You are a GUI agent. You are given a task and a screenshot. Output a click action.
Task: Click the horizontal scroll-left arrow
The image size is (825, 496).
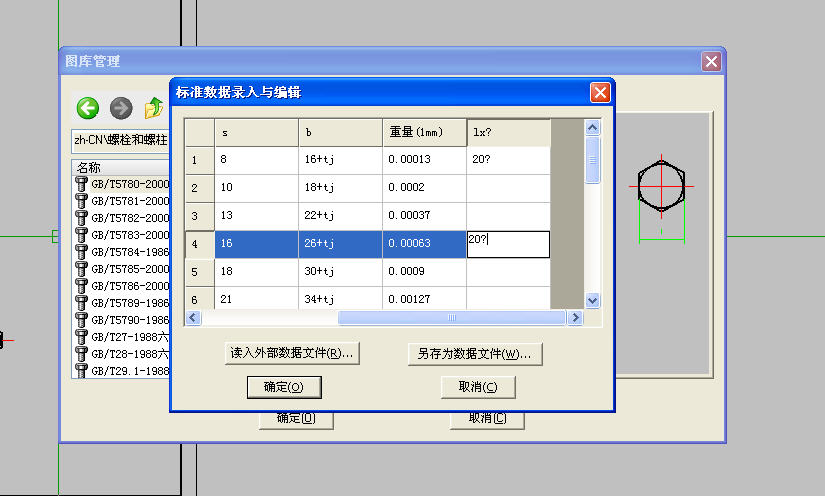193,317
